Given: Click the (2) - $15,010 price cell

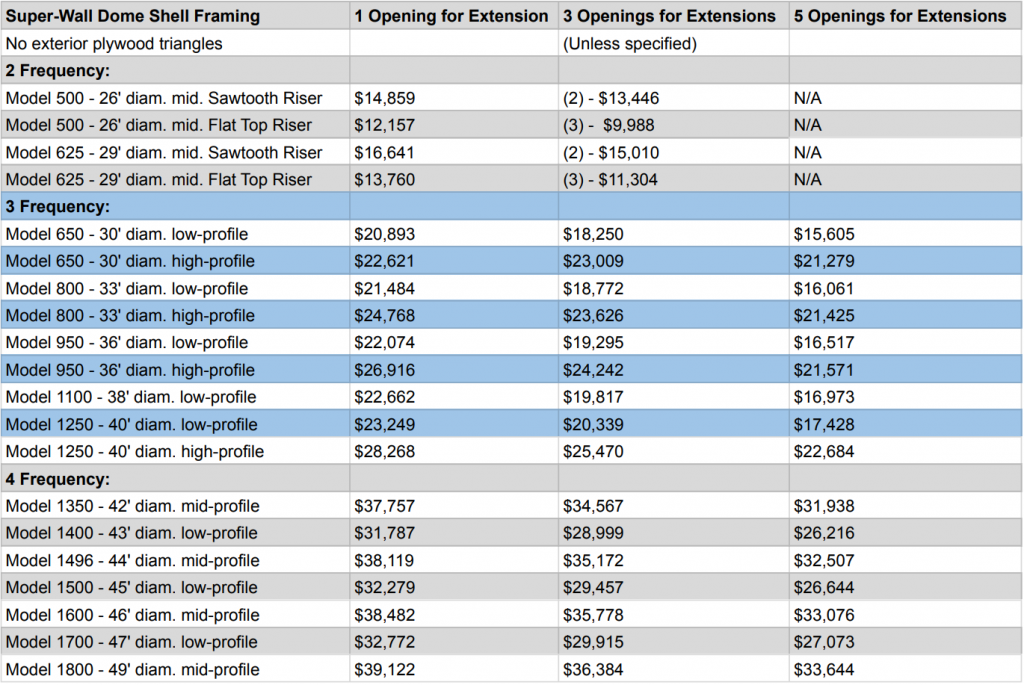Looking at the screenshot, I should [x=673, y=152].
